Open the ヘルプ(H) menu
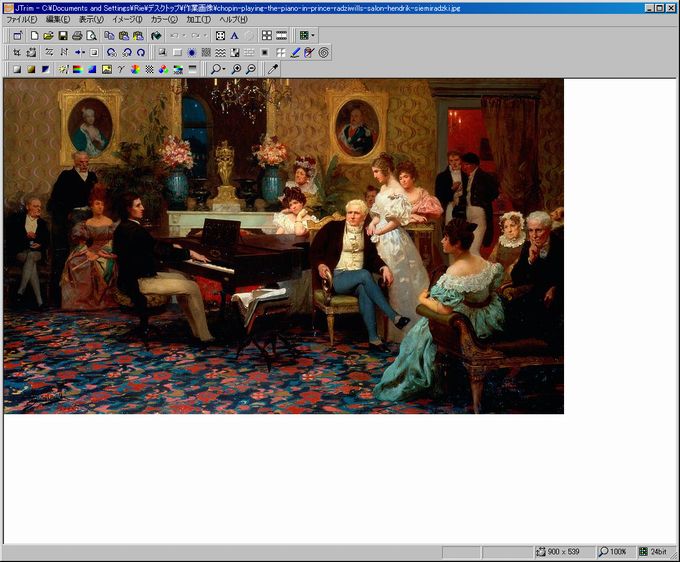680x562 pixels. 233,19
